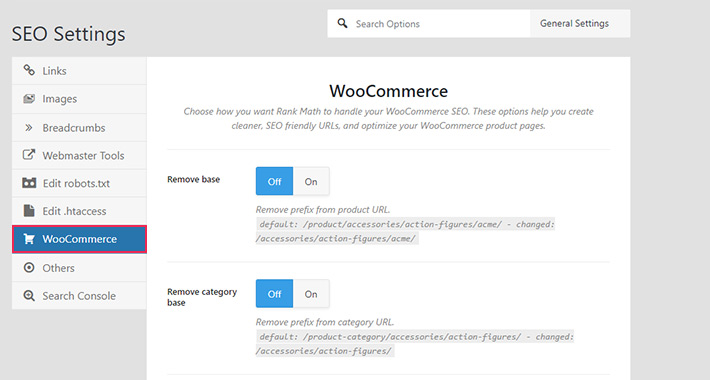Screen dimensions: 710x380
Task: Set Remove category base to Off
Action: point(274,293)
